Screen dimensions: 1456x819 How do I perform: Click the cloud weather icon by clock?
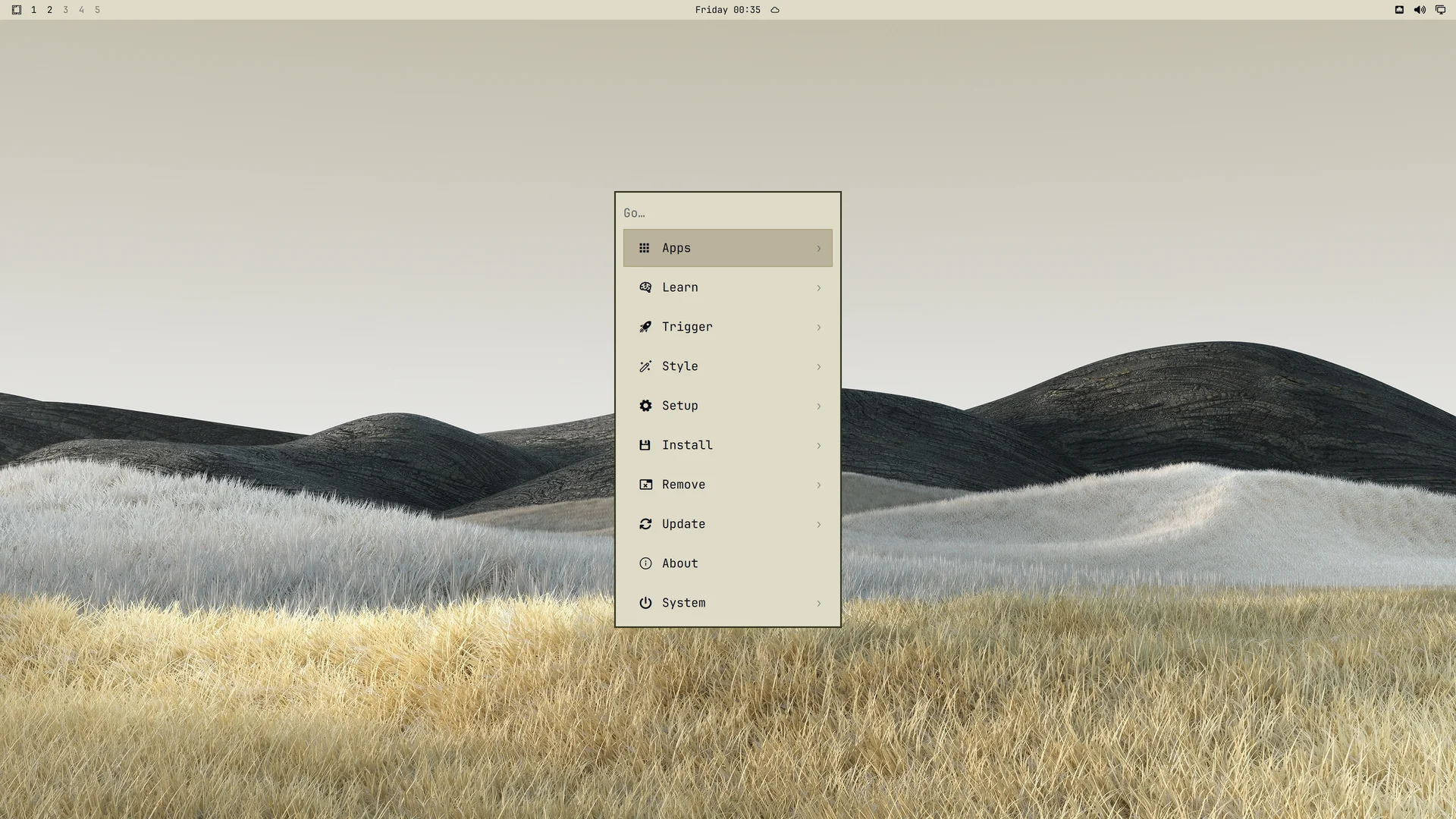click(775, 10)
